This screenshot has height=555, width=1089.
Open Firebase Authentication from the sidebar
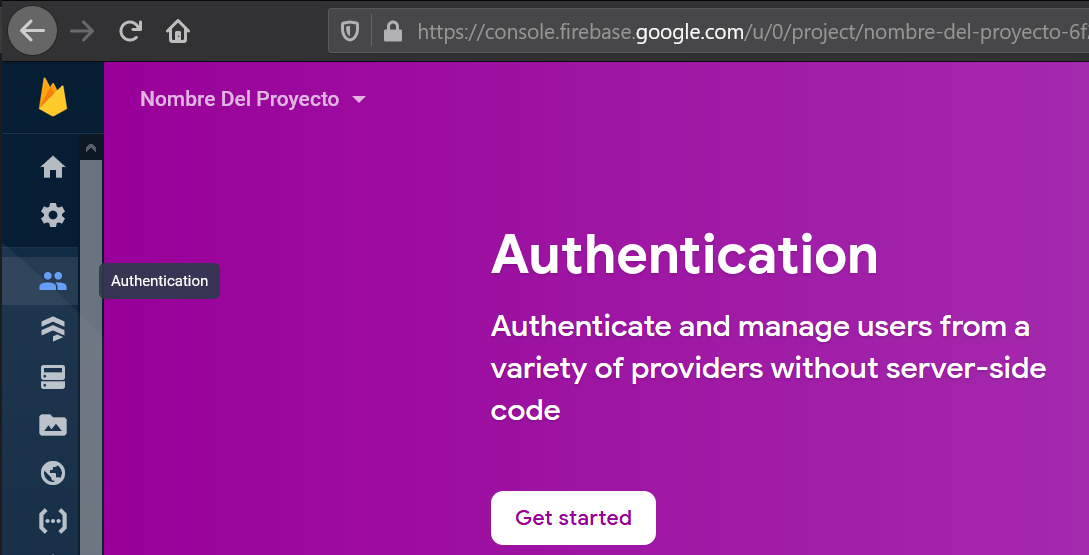coord(52,281)
